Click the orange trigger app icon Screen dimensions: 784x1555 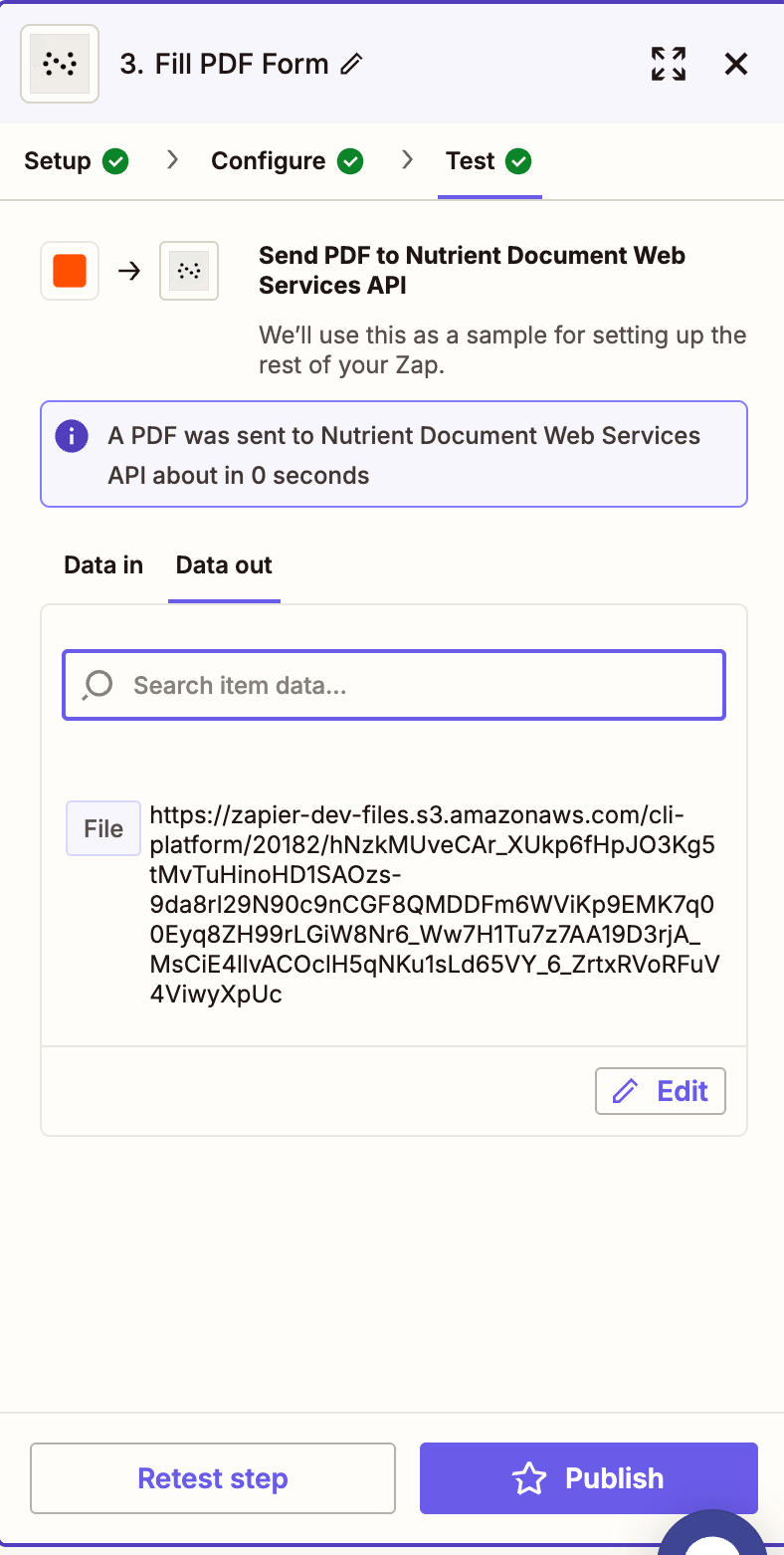point(68,270)
